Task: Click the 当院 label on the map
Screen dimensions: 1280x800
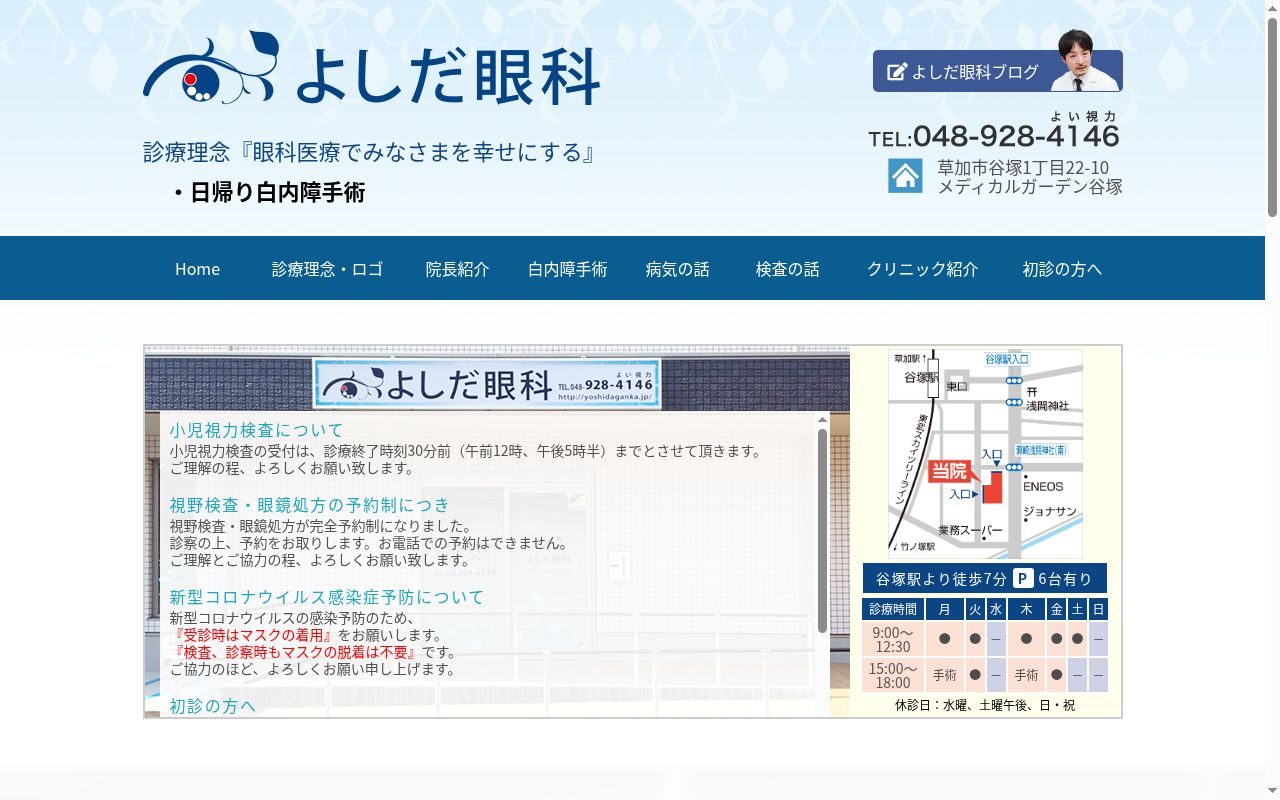Action: click(x=949, y=471)
